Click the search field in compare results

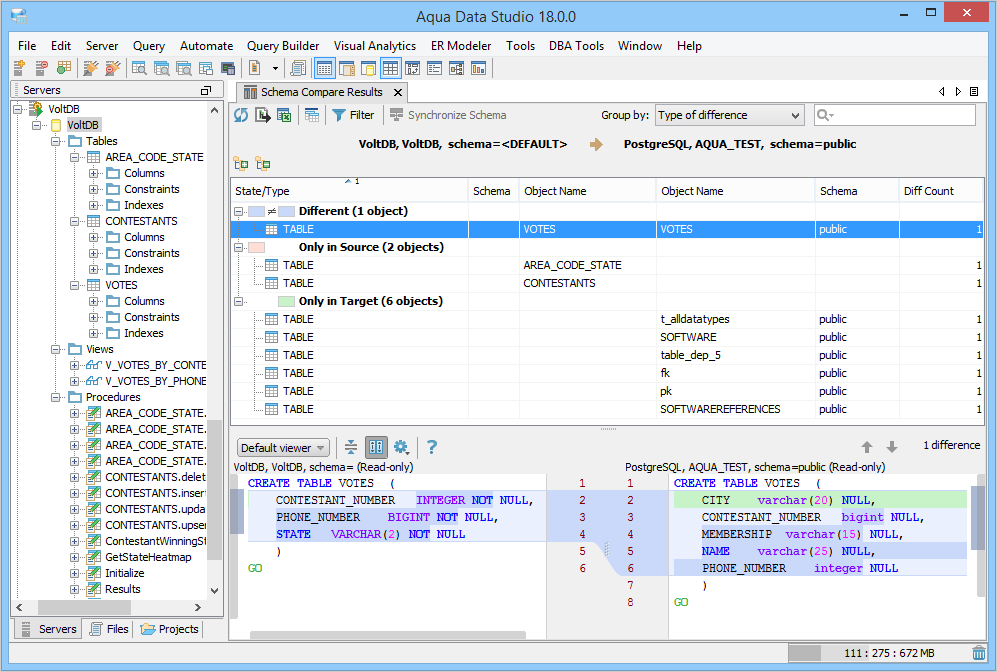pos(895,115)
